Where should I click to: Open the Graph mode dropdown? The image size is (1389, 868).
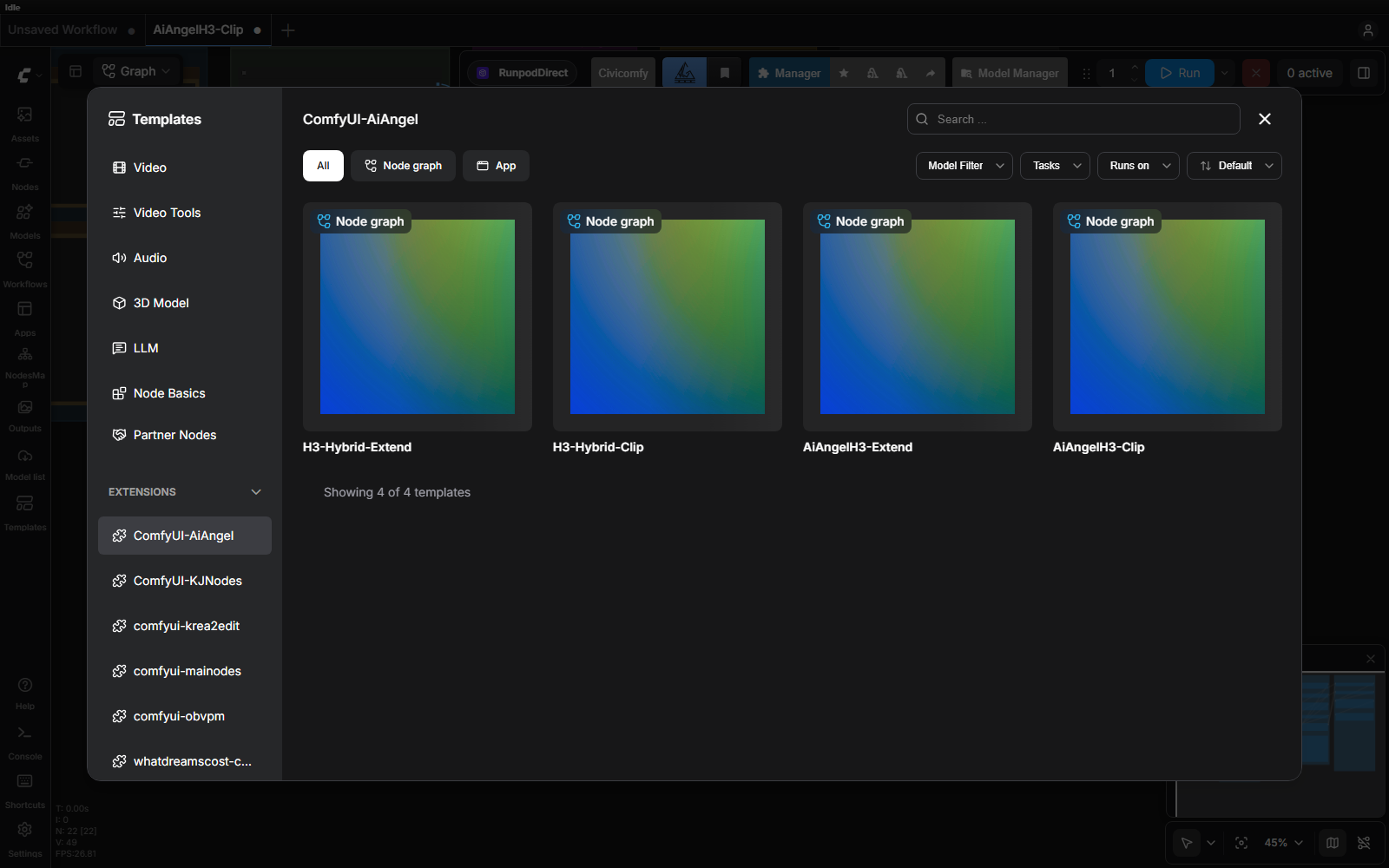click(136, 71)
